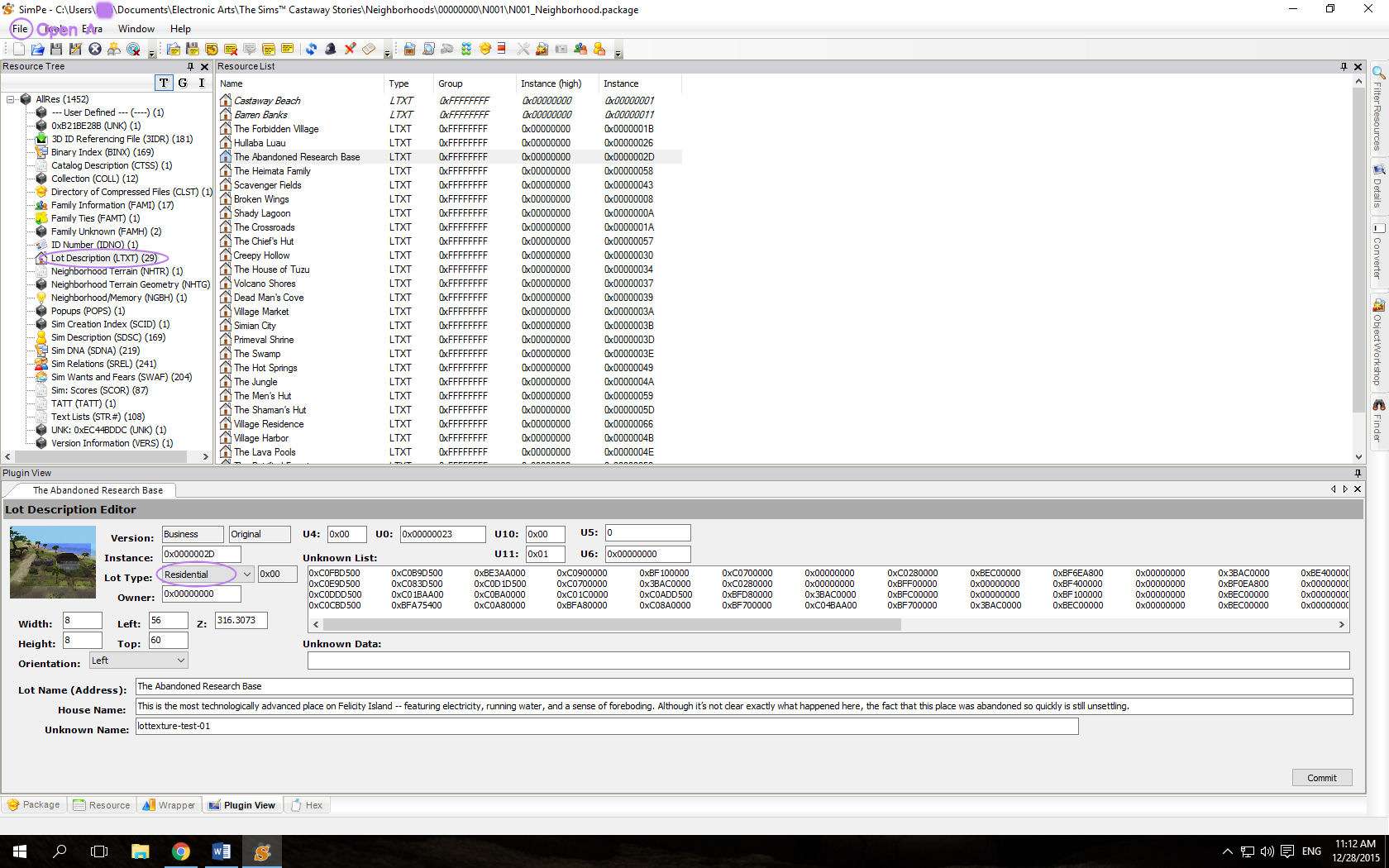Open the File menu

tap(20, 28)
